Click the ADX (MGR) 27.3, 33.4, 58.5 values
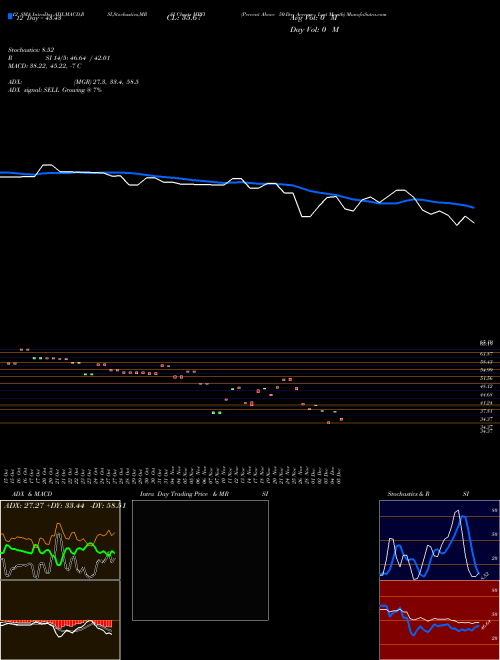 [x=106, y=82]
